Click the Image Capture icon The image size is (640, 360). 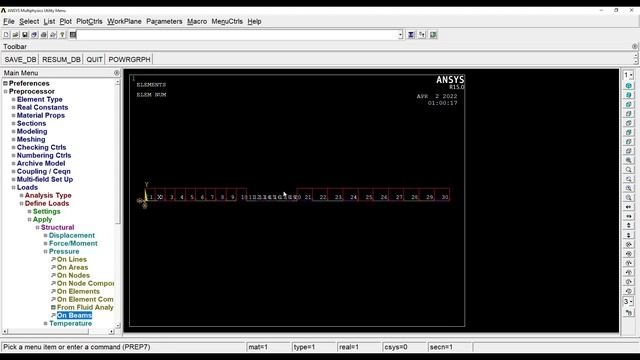[x=44, y=35]
